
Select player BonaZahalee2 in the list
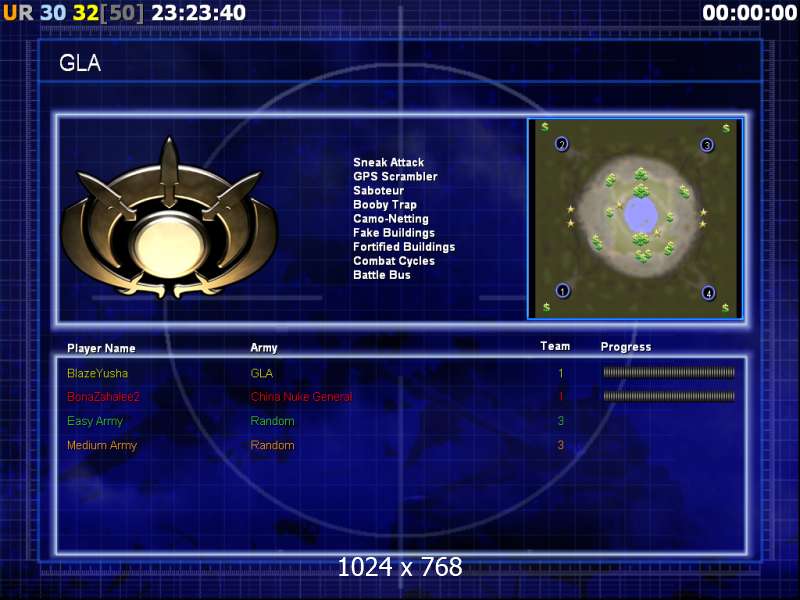pyautogui.click(x=103, y=397)
